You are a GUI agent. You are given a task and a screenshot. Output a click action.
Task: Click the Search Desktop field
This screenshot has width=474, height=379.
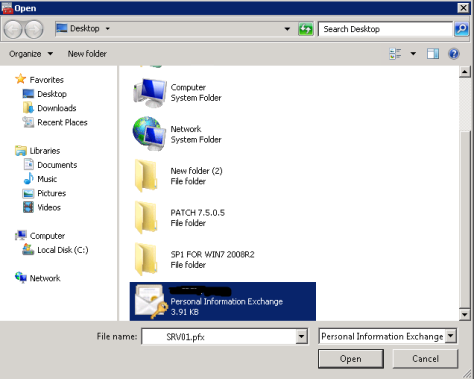point(385,29)
